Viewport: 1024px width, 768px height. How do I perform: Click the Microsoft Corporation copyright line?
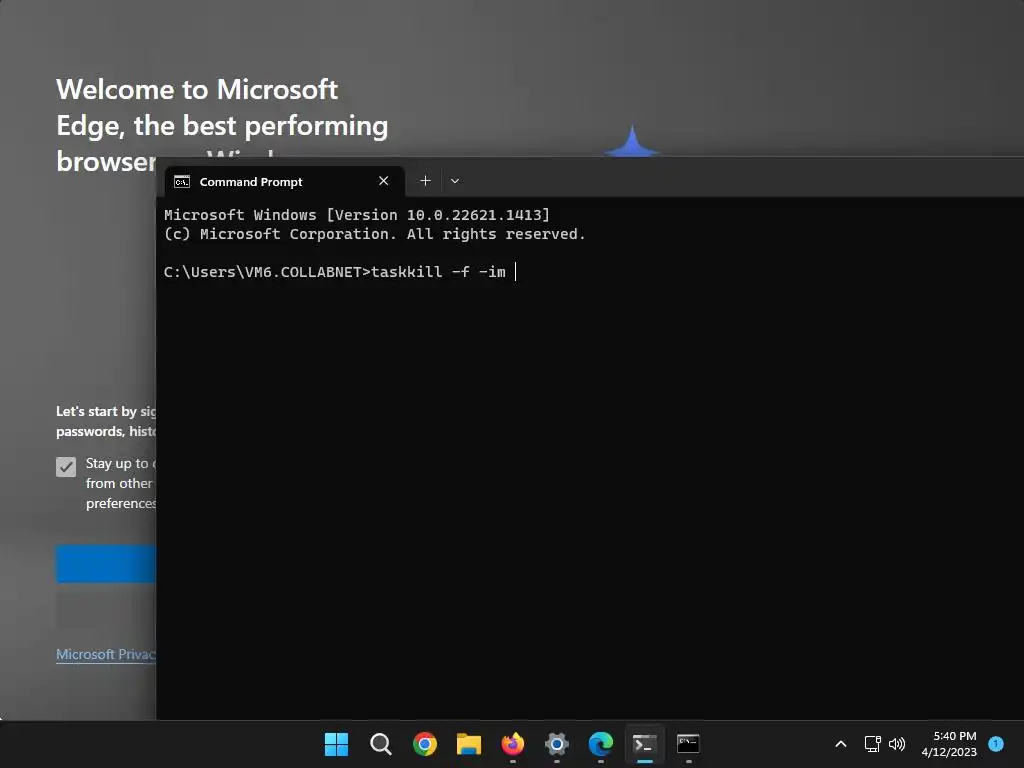tap(374, 234)
